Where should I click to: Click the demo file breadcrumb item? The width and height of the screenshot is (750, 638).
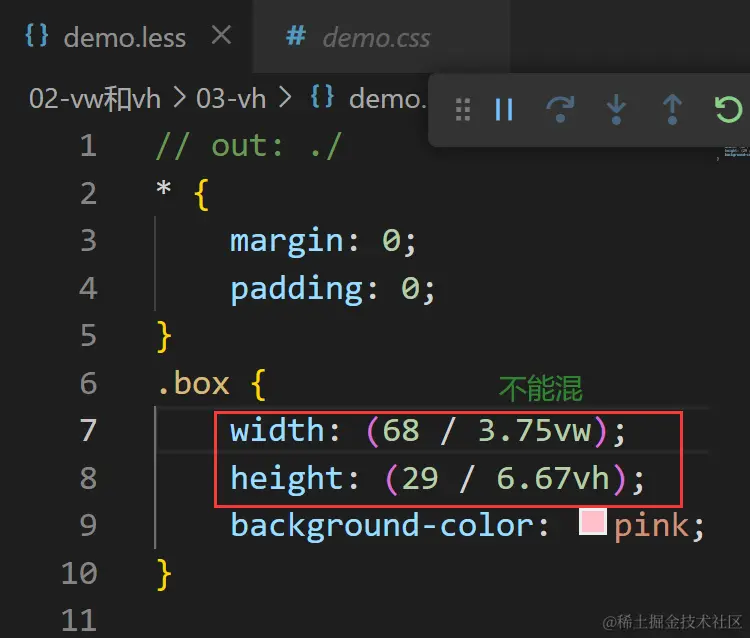tap(386, 99)
